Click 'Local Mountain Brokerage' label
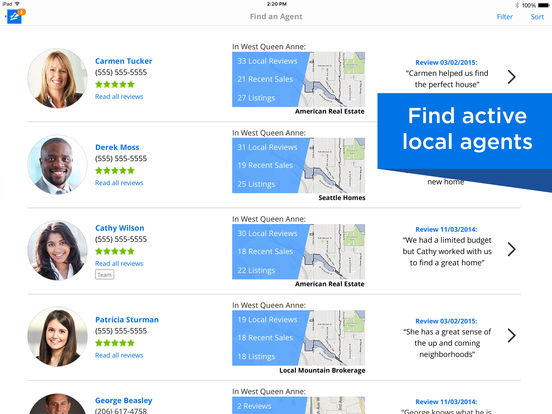Image resolution: width=552 pixels, height=414 pixels. click(322, 370)
